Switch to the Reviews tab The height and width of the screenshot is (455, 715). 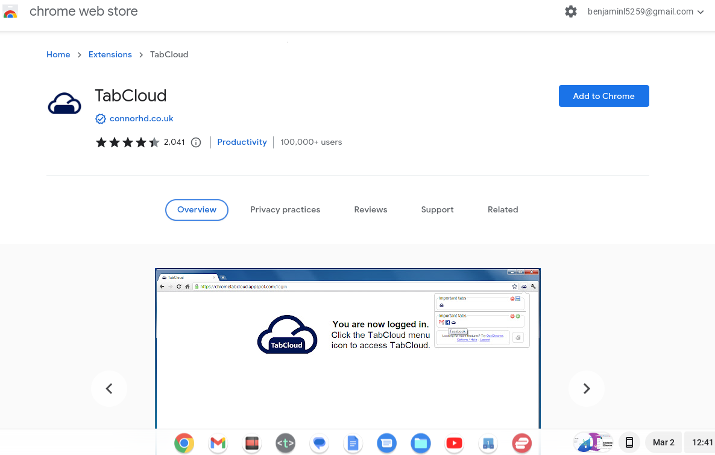pyautogui.click(x=371, y=210)
